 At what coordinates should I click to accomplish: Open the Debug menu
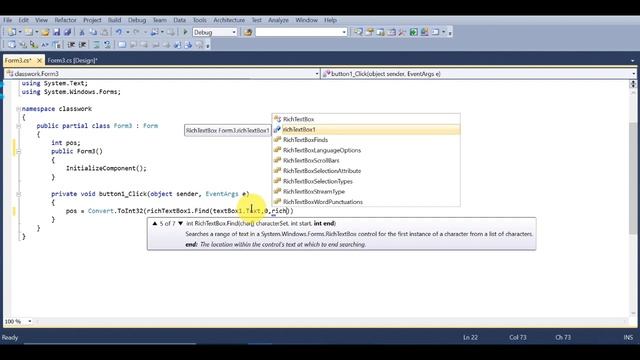tap(137, 20)
